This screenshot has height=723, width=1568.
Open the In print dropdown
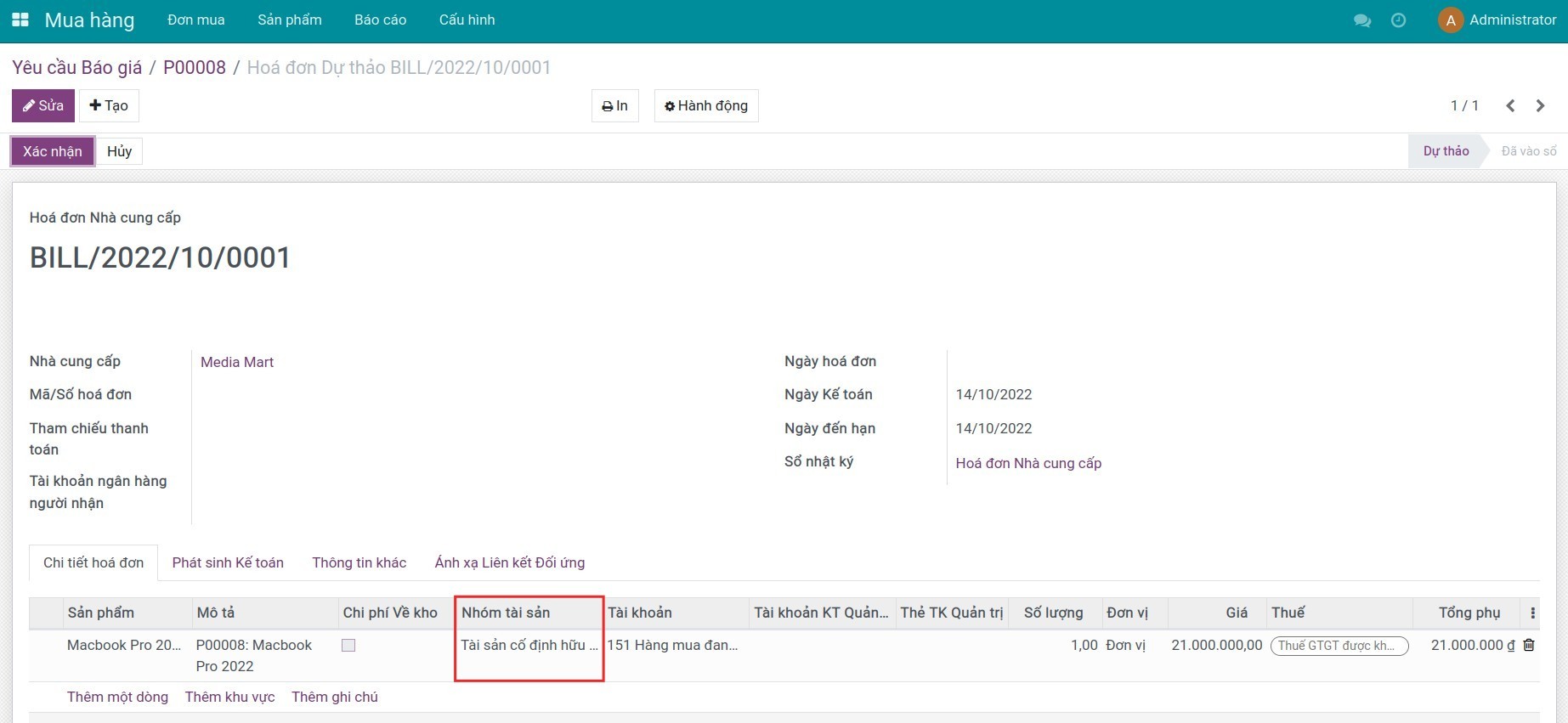point(614,106)
